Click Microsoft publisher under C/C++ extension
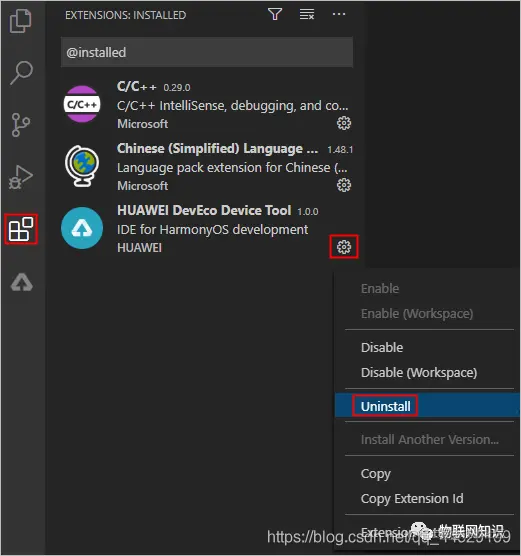Viewport: 521px width, 556px height. (x=143, y=124)
